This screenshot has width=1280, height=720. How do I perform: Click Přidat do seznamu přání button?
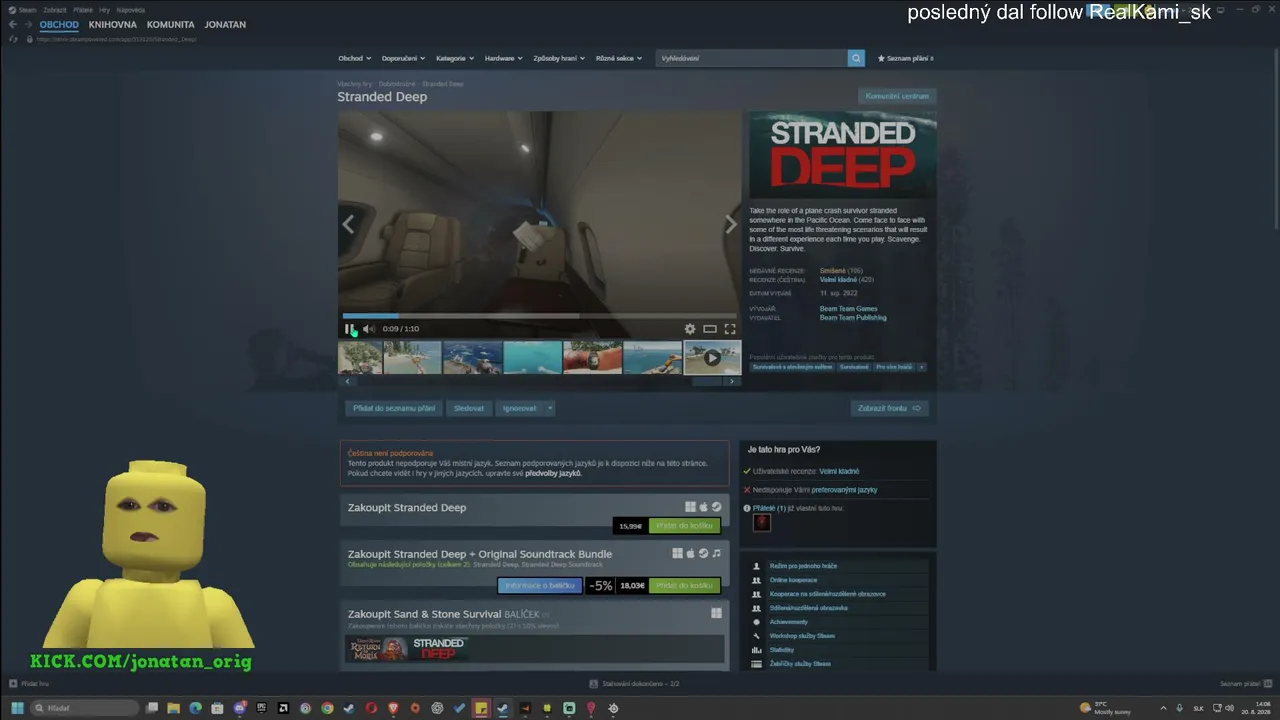[x=394, y=408]
